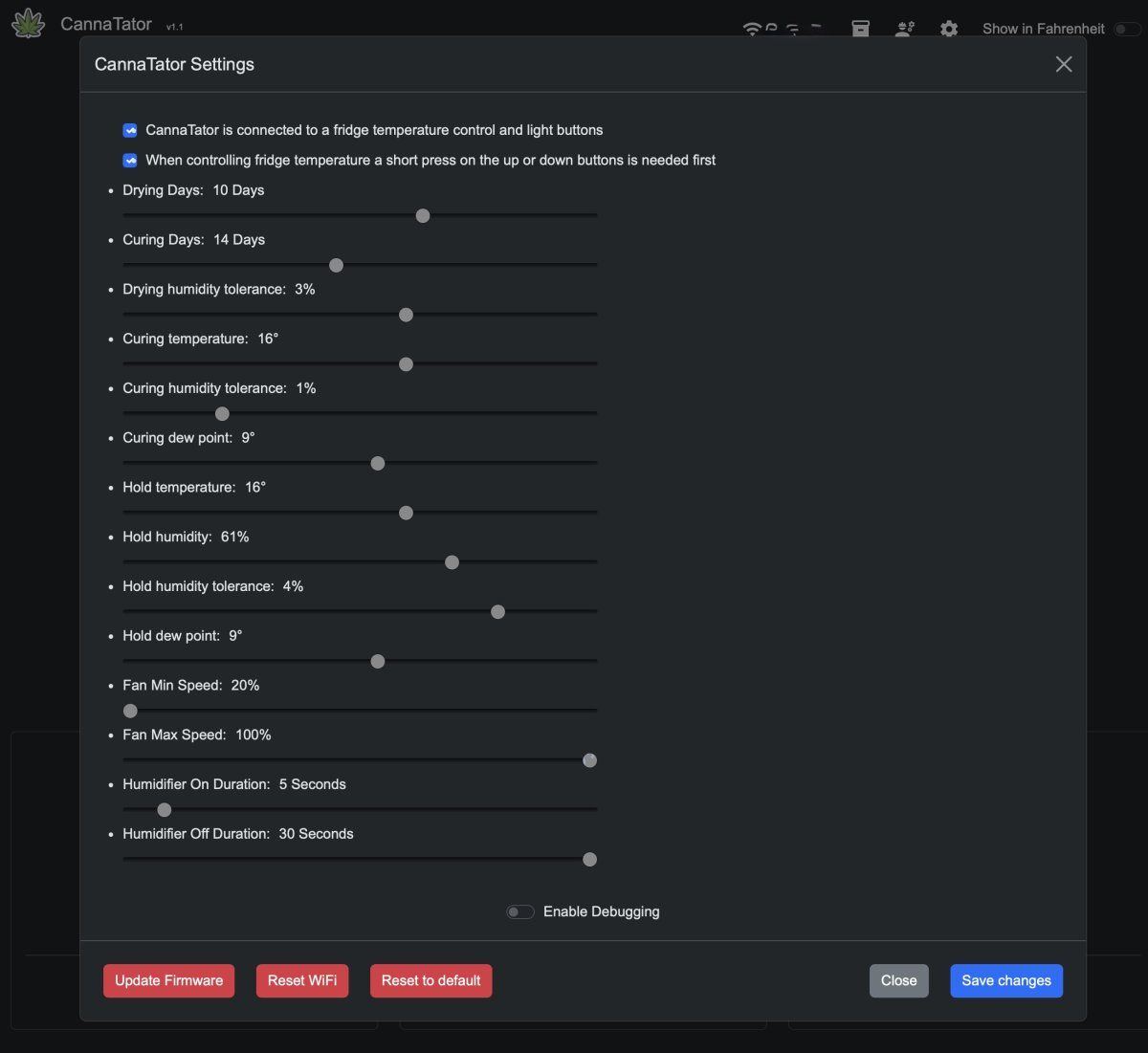
Task: Uncheck short press needed first checkbox
Action: click(x=130, y=161)
